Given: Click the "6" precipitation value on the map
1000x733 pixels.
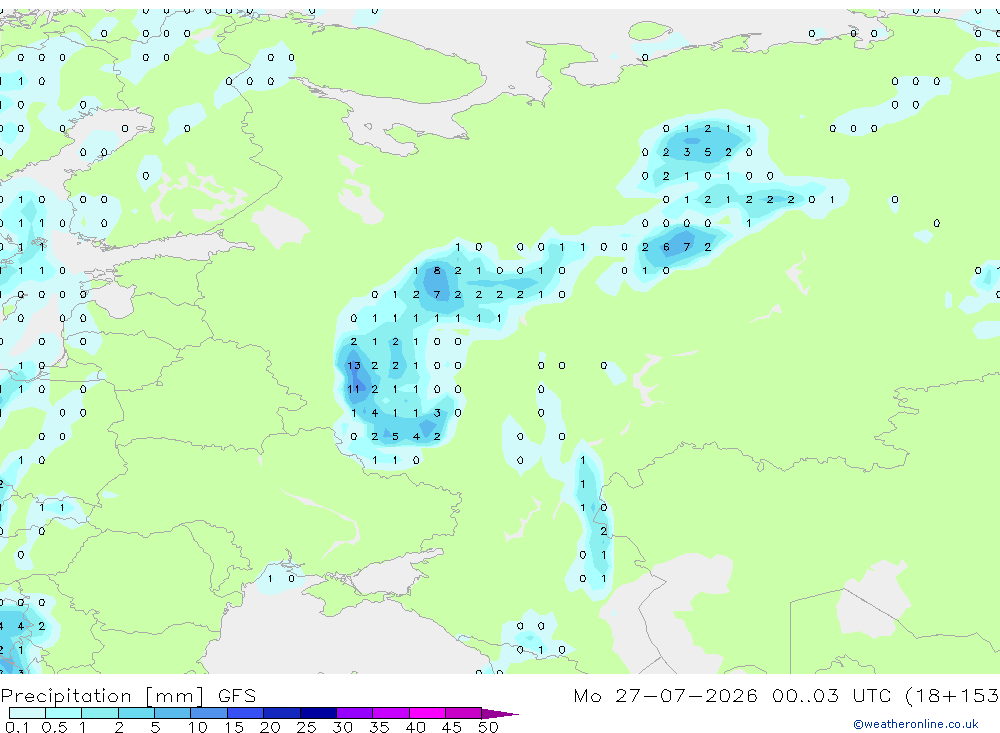Looking at the screenshot, I should 666,247.
